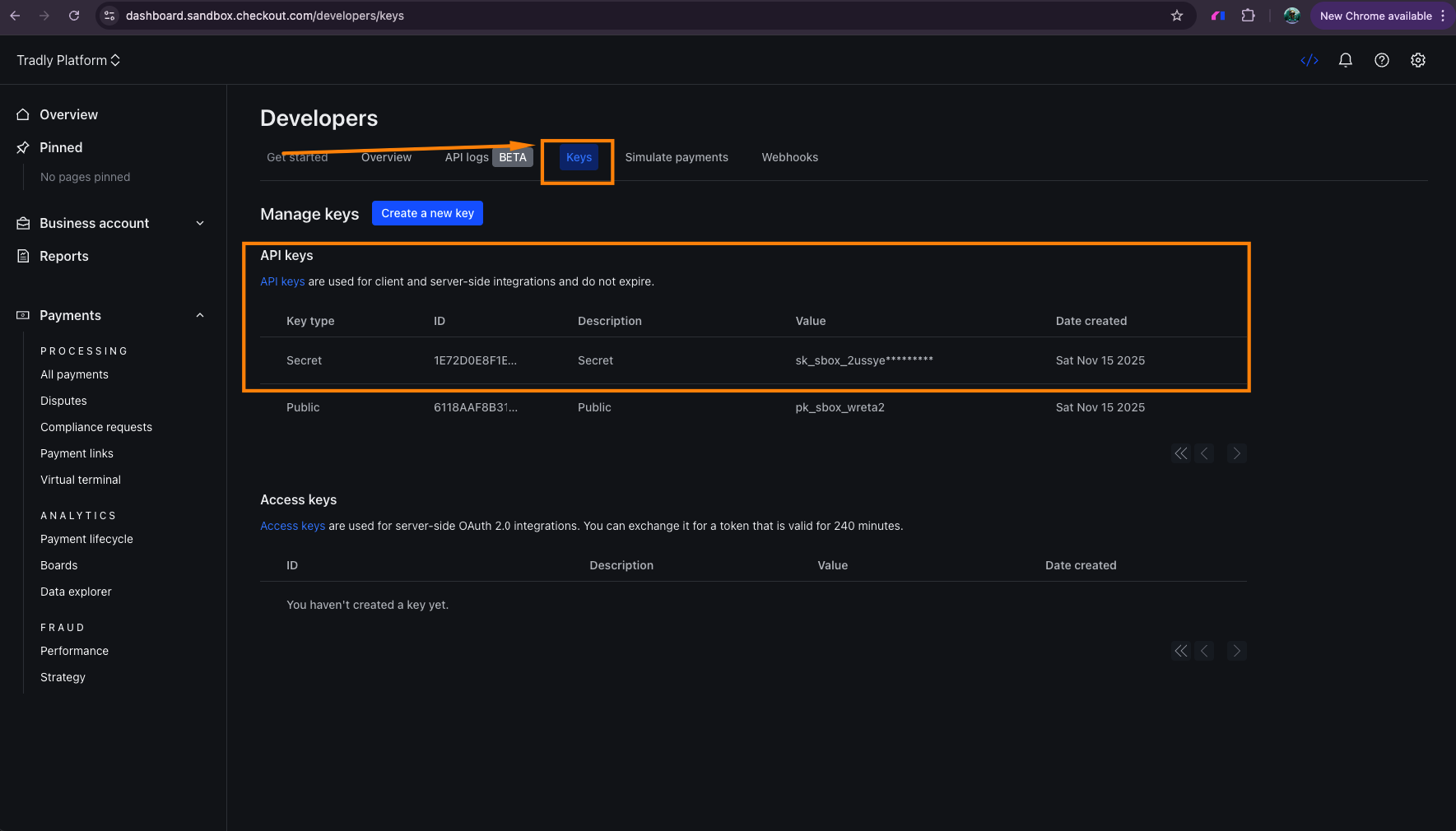Image resolution: width=1456 pixels, height=831 pixels.
Task: Collapse the Payments section
Action: coord(199,316)
